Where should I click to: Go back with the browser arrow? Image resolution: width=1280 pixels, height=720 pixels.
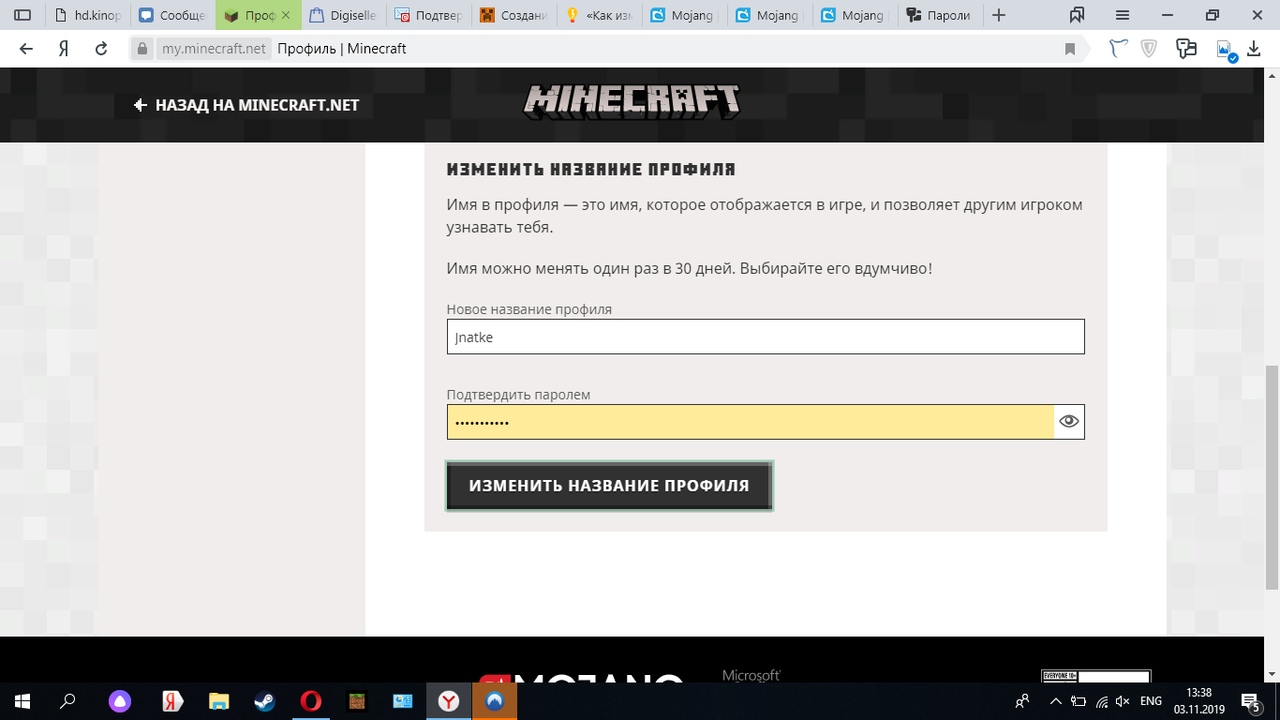tap(26, 49)
